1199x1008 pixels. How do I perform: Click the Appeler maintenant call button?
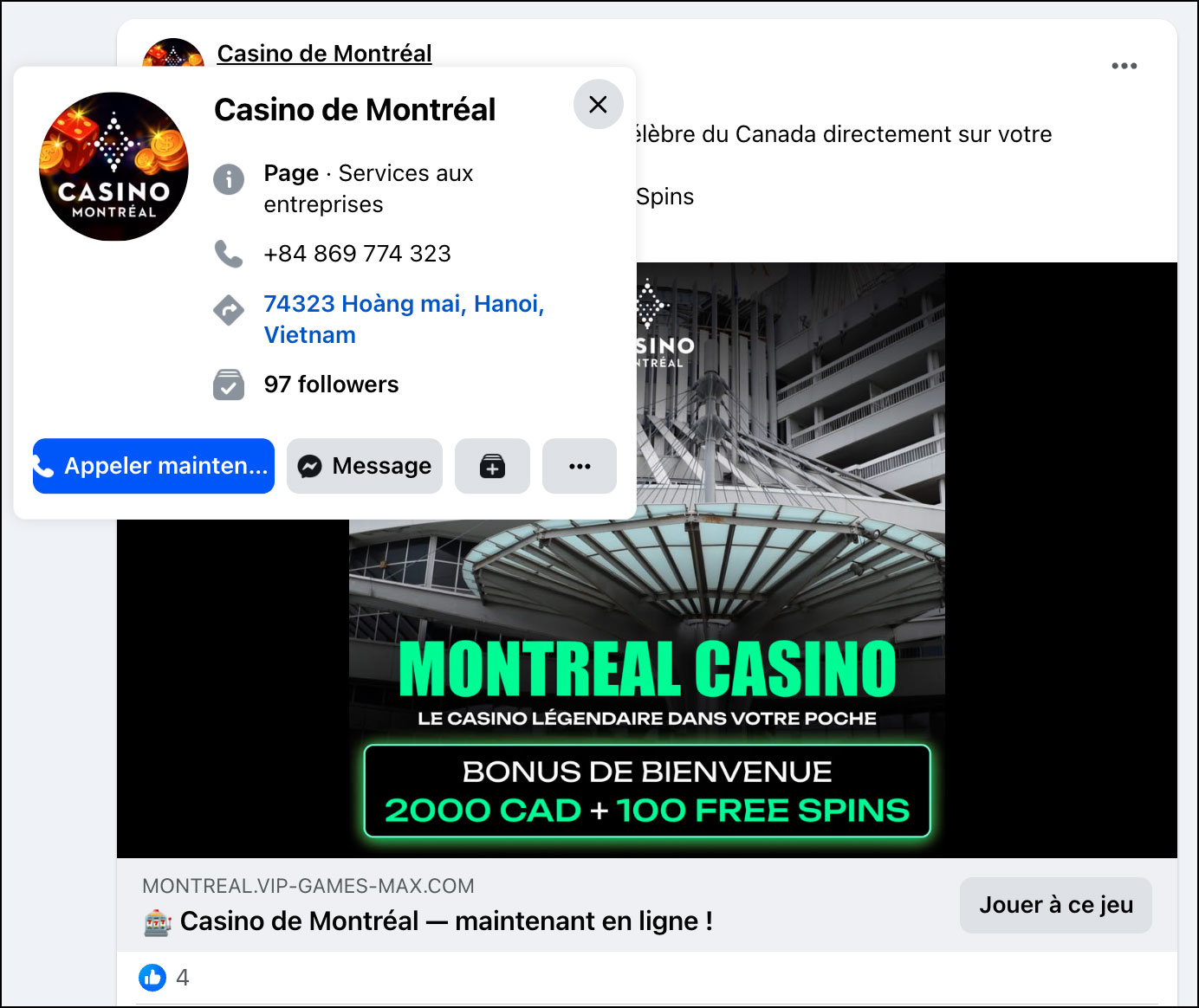click(x=153, y=466)
